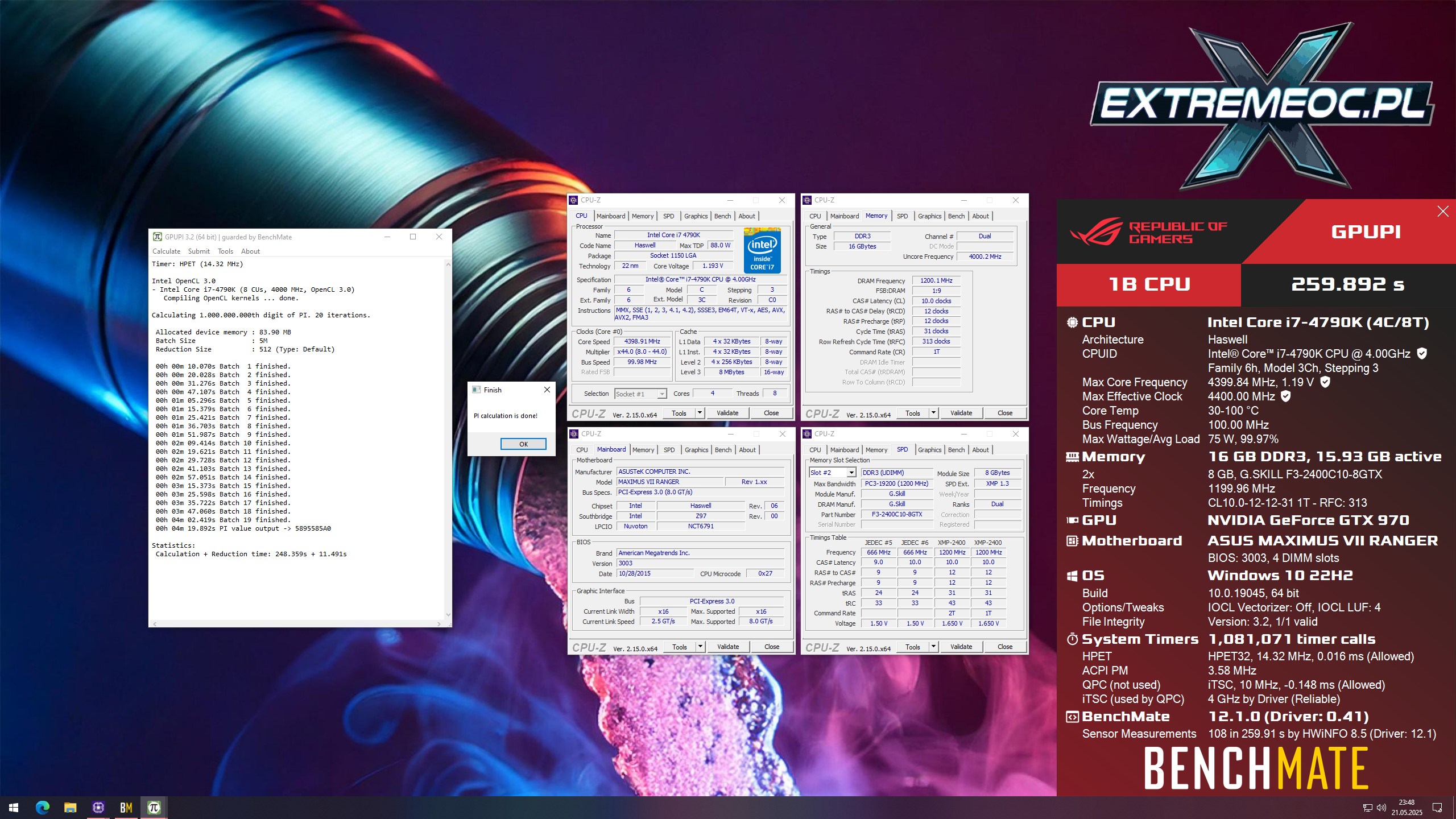Switch to BenchMate taskbar icon
This screenshot has width=1456, height=819.
[126, 808]
